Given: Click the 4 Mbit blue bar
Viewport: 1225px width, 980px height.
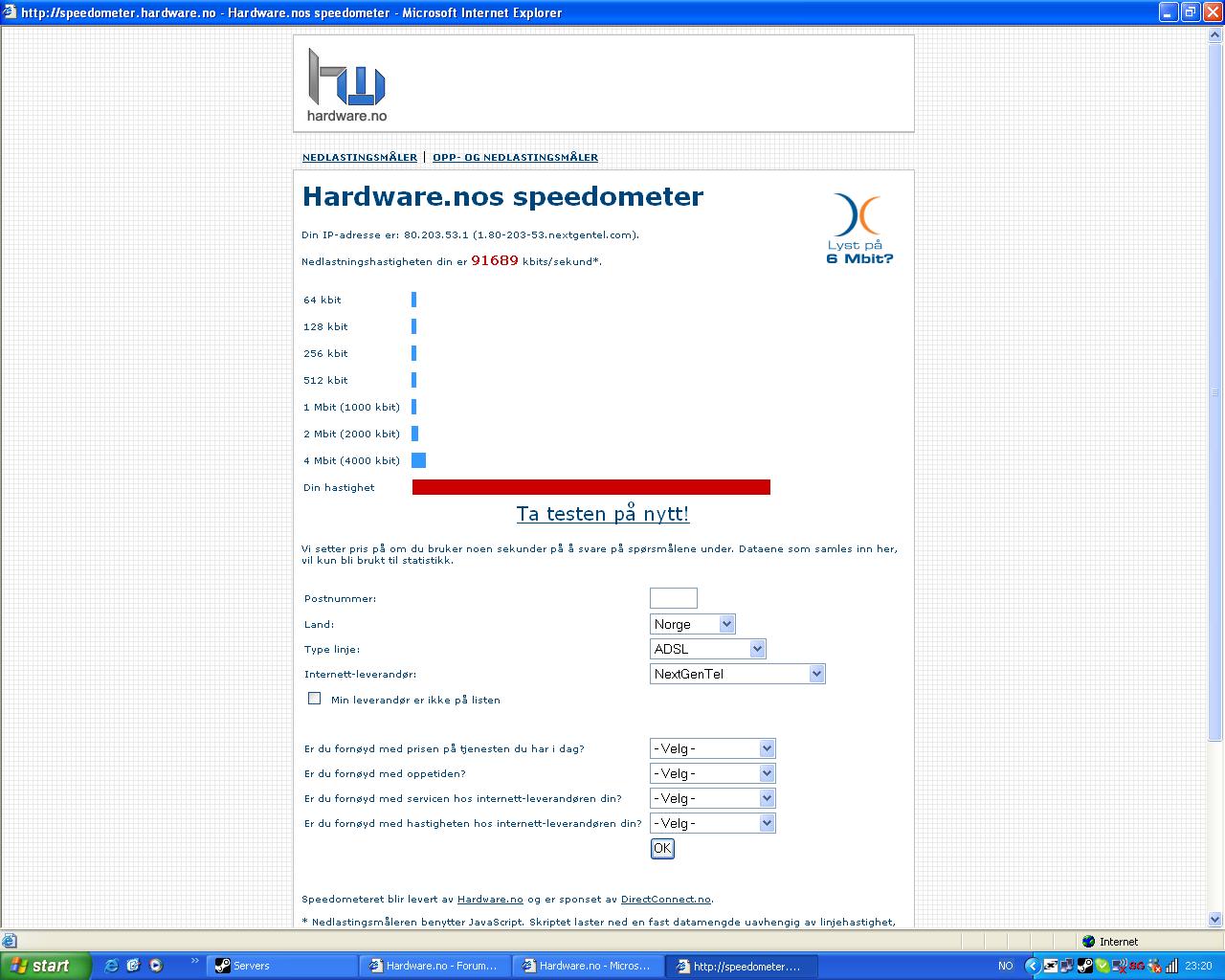Looking at the screenshot, I should (x=418, y=460).
